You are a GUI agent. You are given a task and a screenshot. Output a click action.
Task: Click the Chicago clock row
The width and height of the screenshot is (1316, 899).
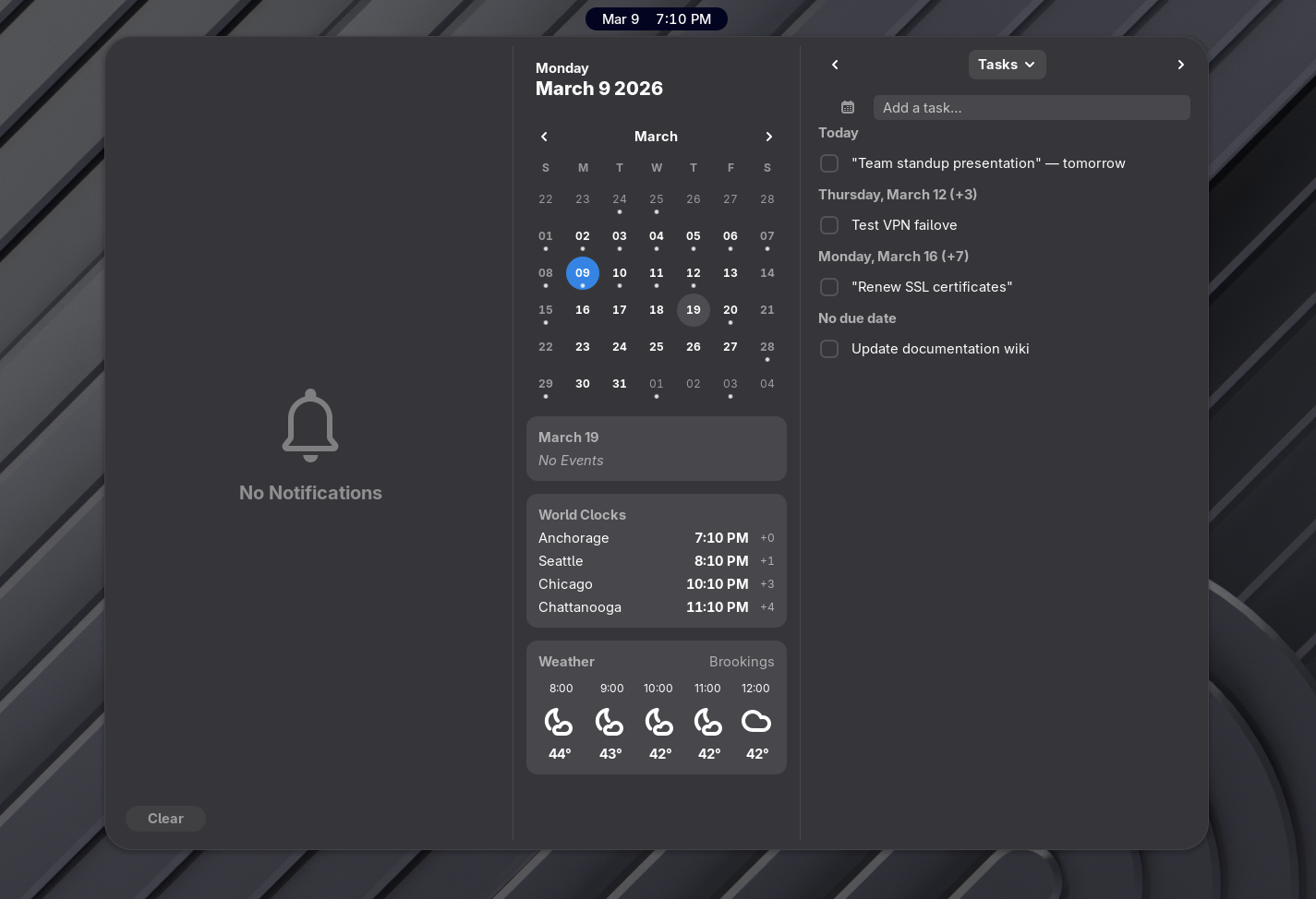coord(657,584)
